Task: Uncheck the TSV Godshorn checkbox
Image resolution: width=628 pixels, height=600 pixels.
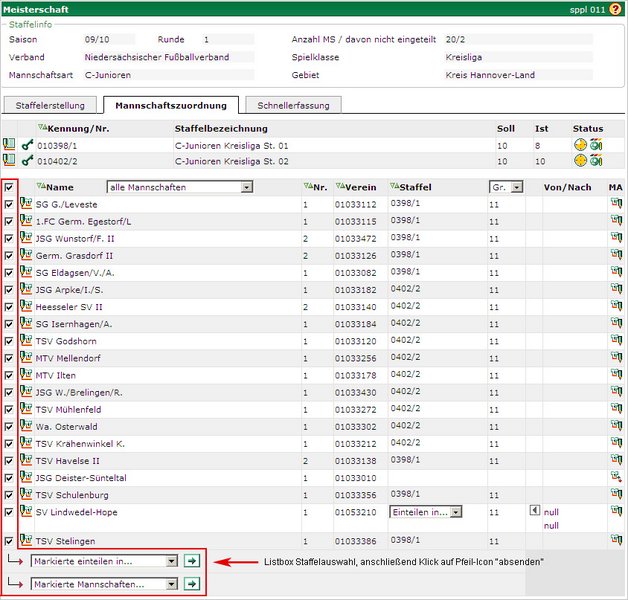Action: pos(9,341)
